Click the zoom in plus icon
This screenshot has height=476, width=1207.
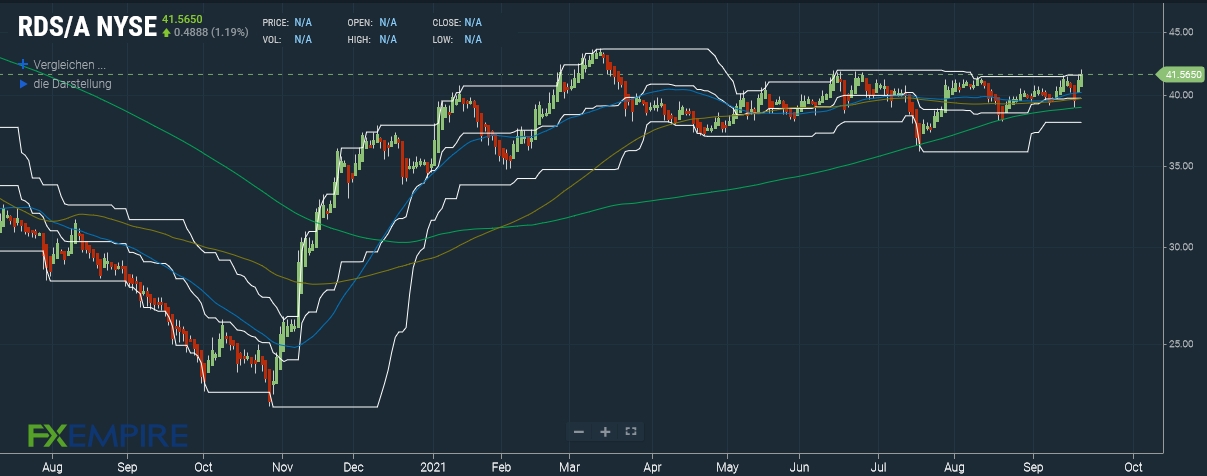pyautogui.click(x=605, y=431)
